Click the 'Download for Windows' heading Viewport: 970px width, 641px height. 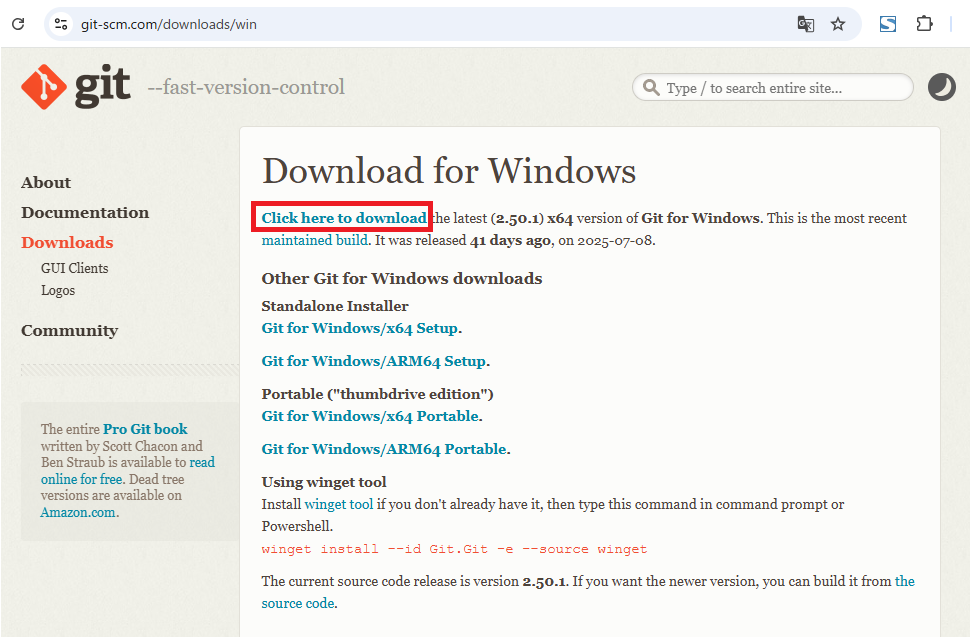coord(449,171)
